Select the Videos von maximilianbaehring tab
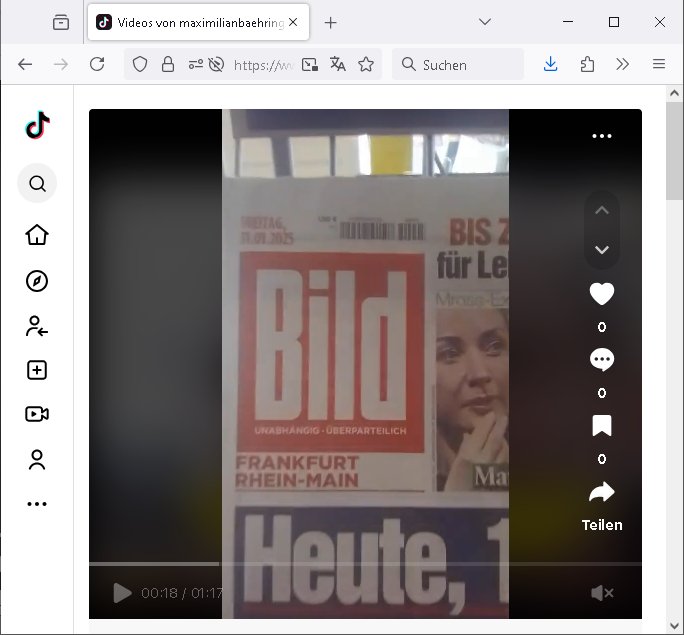Viewport: 684px width, 635px height. [x=198, y=22]
